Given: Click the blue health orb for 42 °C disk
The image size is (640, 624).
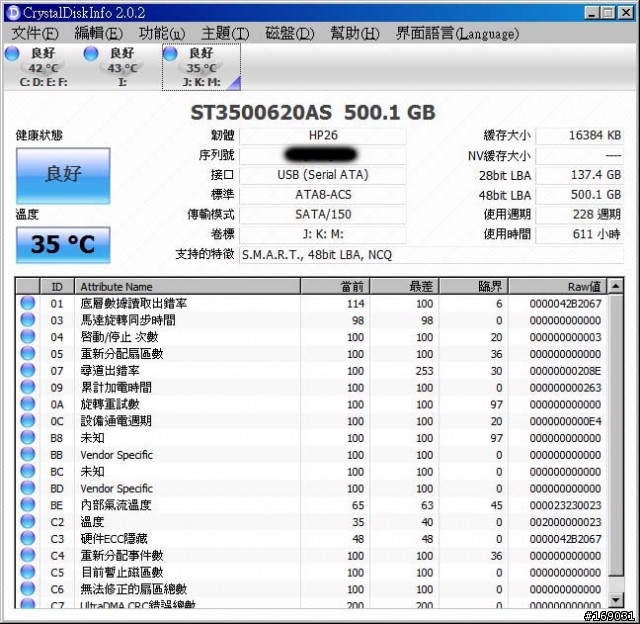Looking at the screenshot, I should [x=12, y=53].
